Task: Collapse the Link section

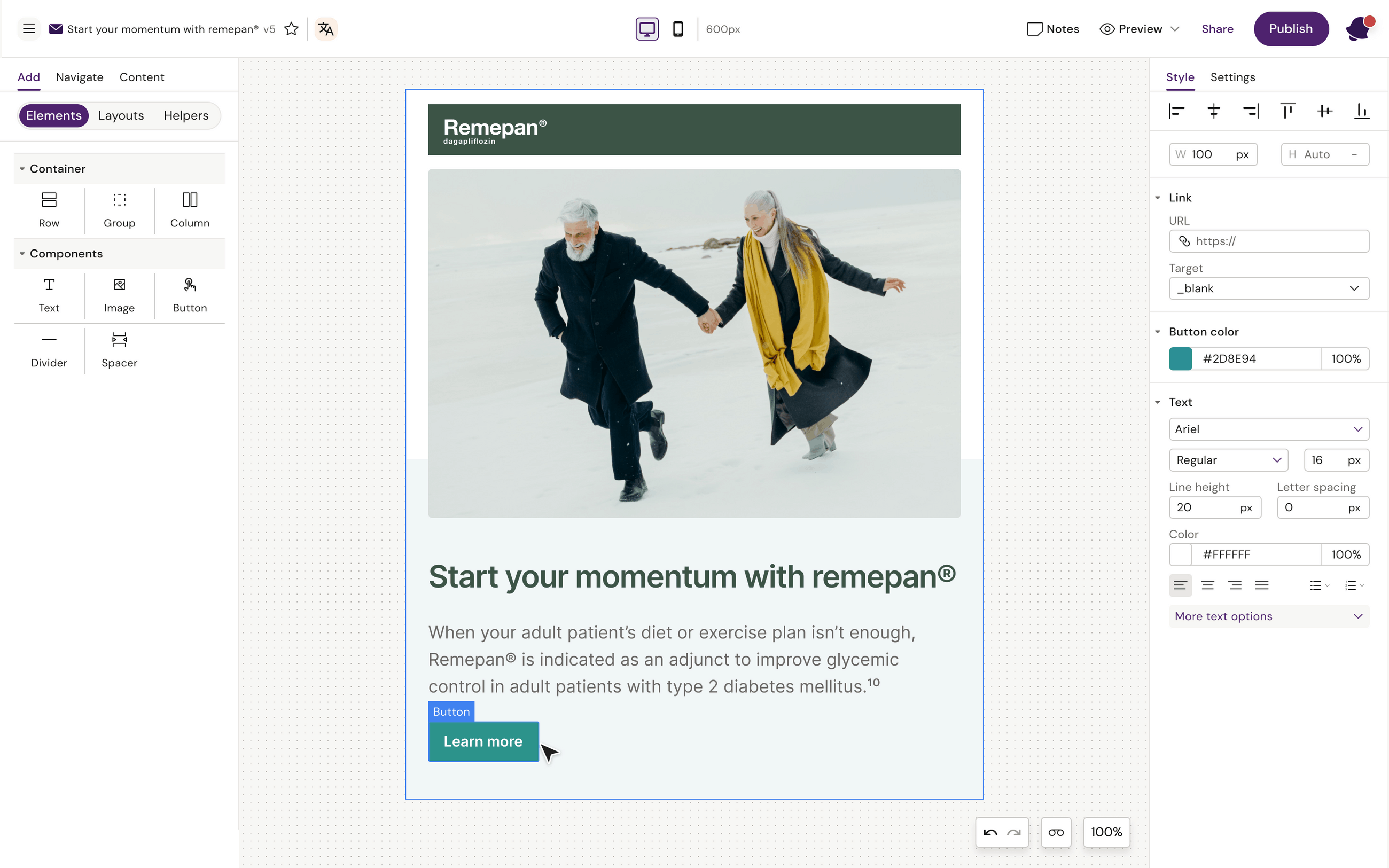Action: click(1158, 198)
